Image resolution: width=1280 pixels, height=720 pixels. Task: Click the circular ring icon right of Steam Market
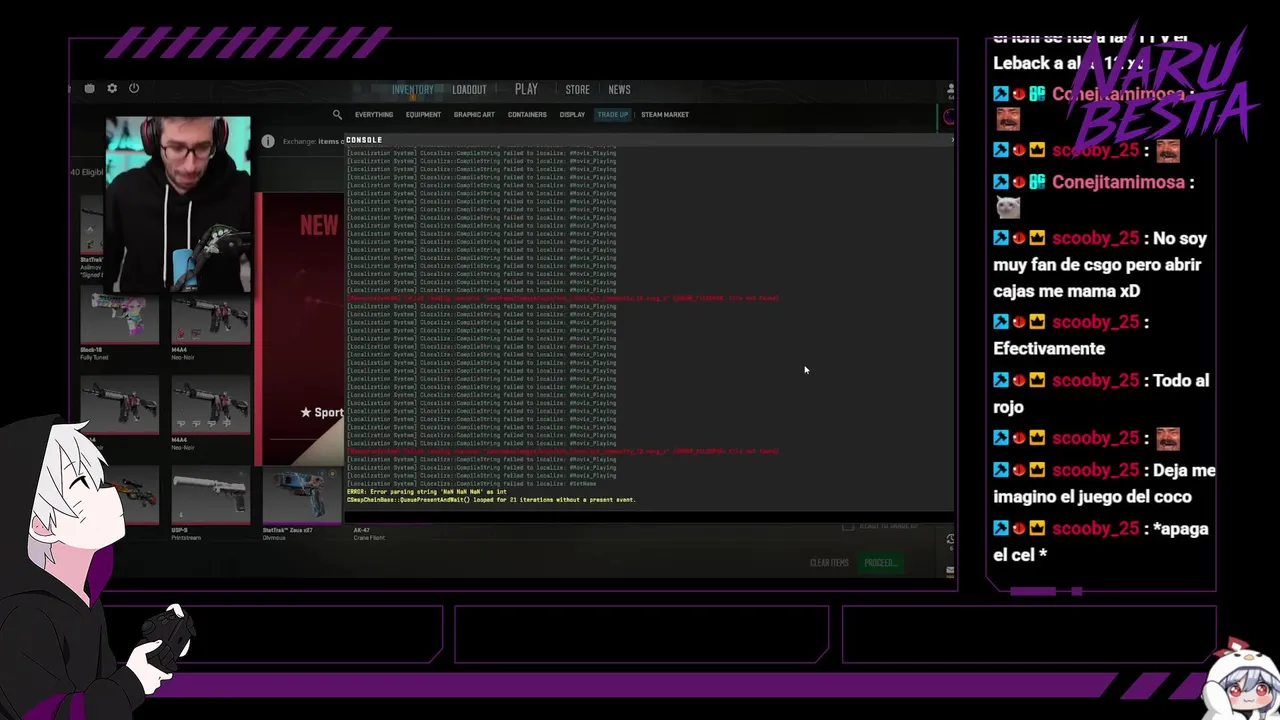click(x=949, y=117)
